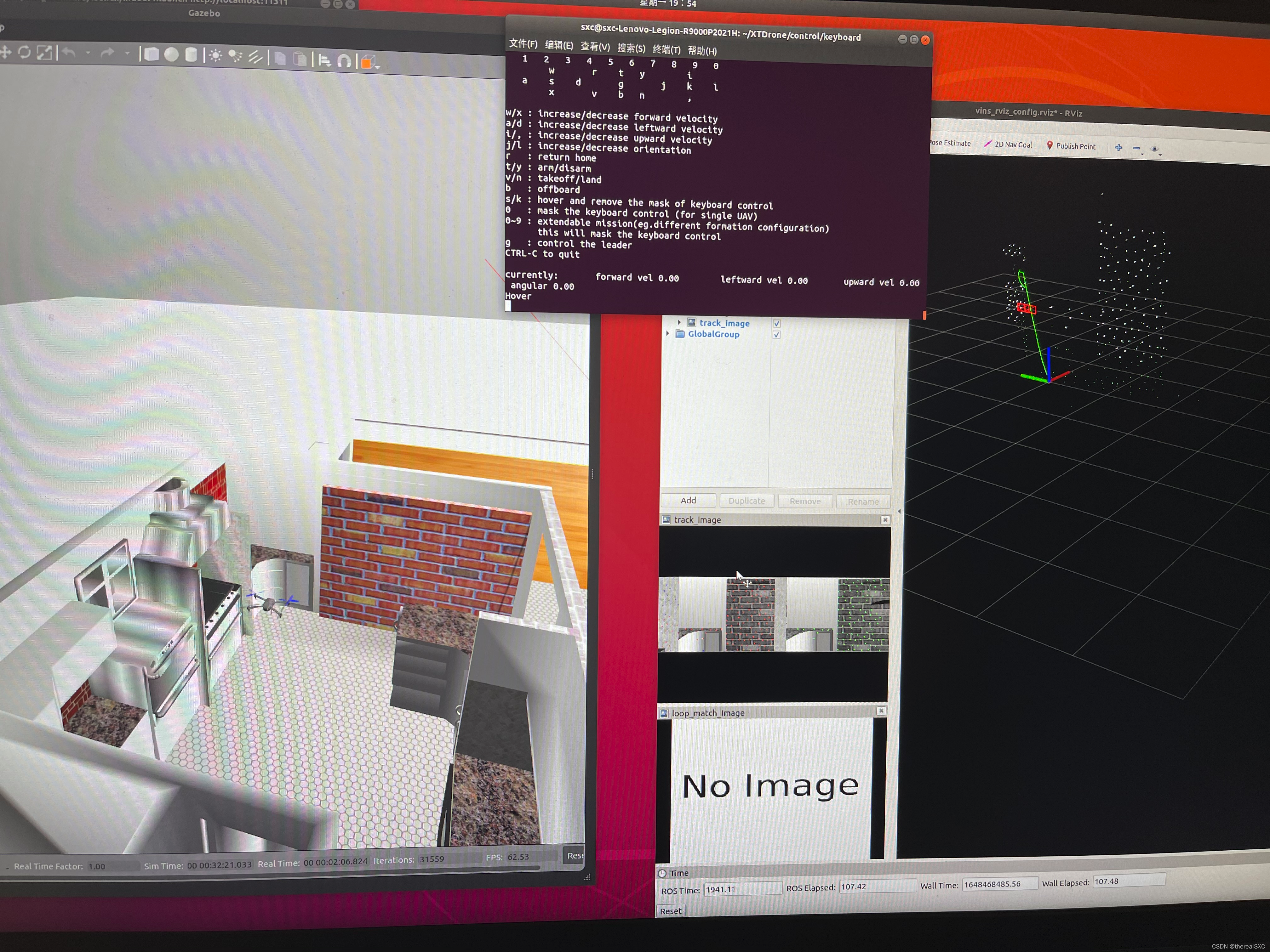Image resolution: width=1270 pixels, height=952 pixels.
Task: Click the scale mode tool icon
Action: [x=44, y=53]
